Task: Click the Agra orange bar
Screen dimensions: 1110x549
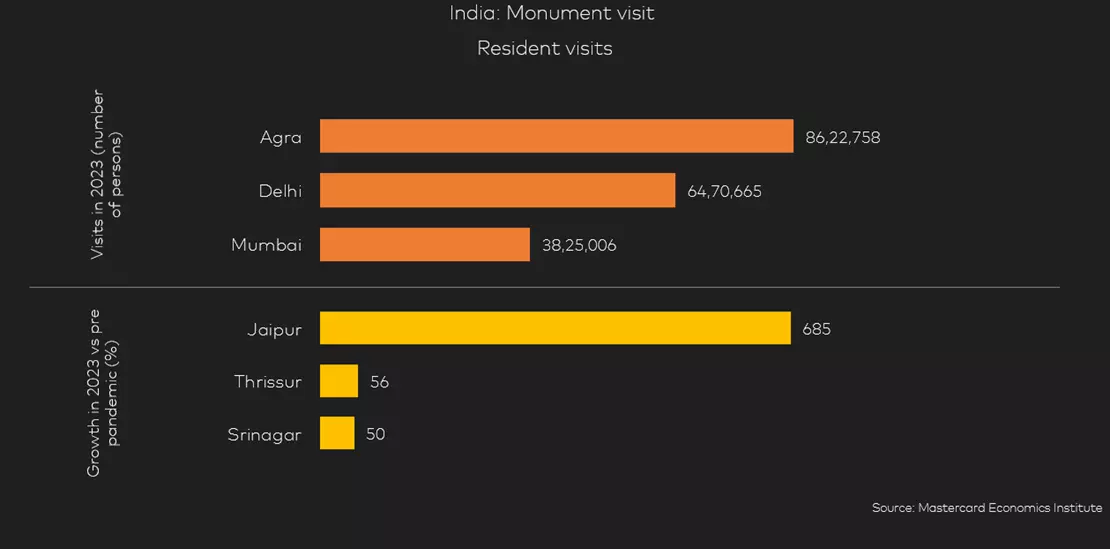Action: [x=556, y=136]
